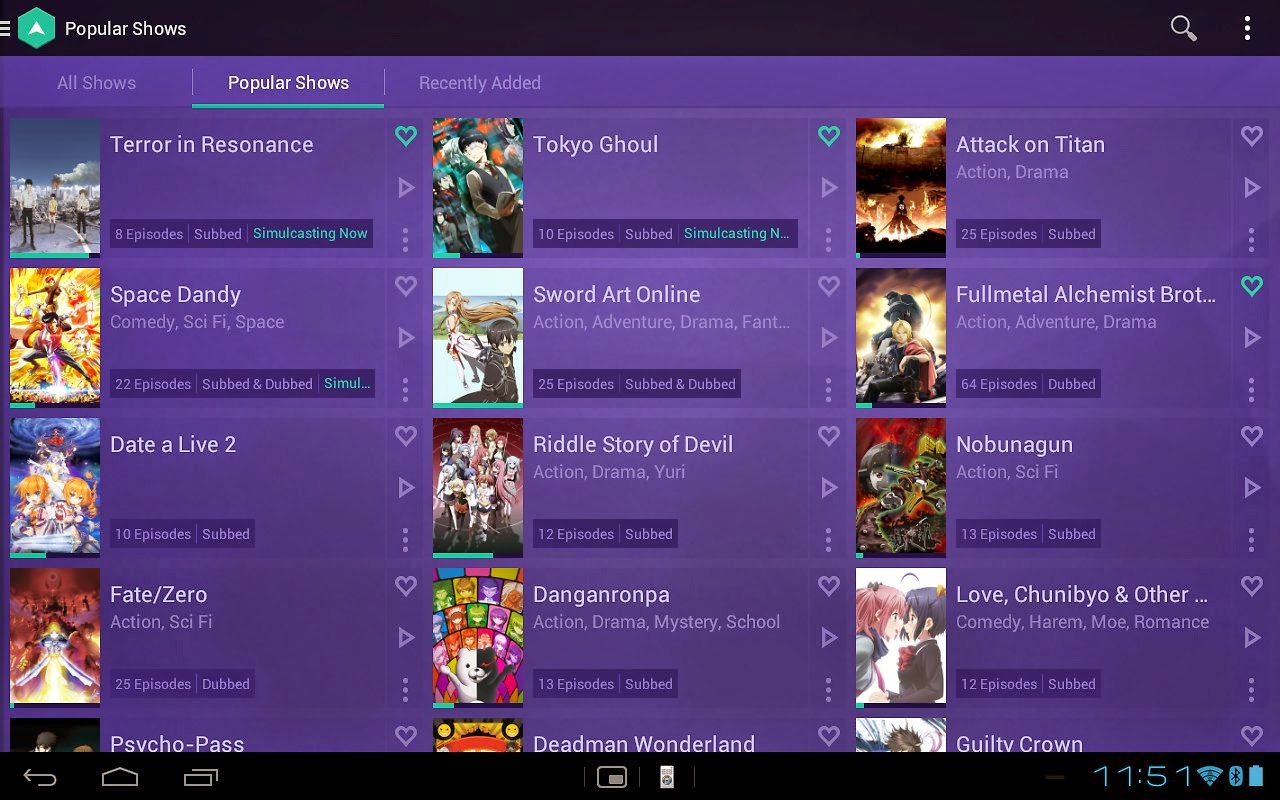Image resolution: width=1280 pixels, height=800 pixels.
Task: Favorite Love, Chunibyo with heart
Action: 1252,586
